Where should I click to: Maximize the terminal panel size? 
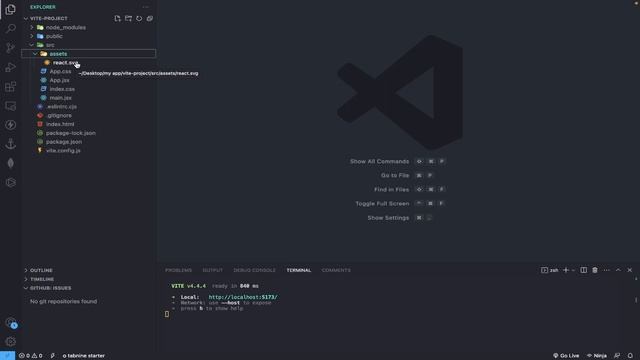(618, 270)
